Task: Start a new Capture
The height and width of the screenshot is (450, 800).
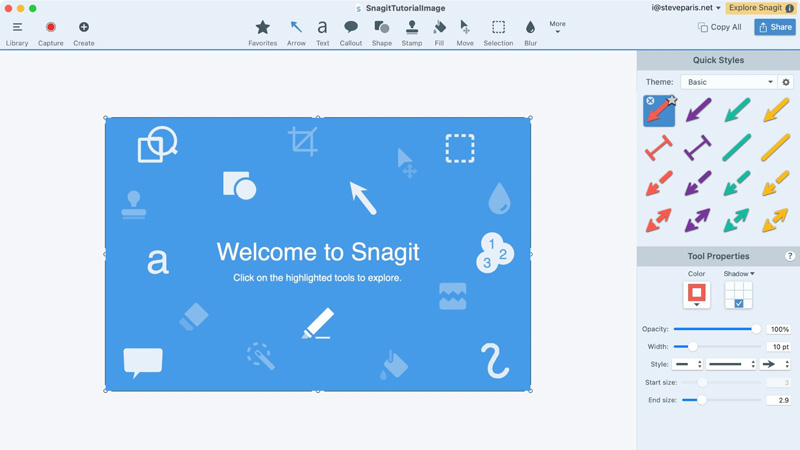Action: point(51,34)
